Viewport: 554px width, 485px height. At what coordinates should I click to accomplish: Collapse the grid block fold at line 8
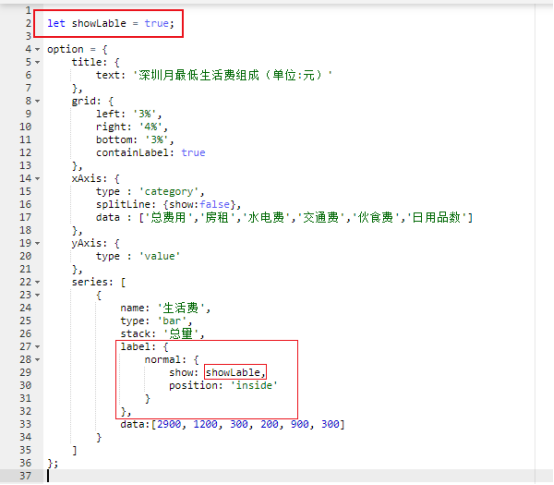tap(37, 101)
